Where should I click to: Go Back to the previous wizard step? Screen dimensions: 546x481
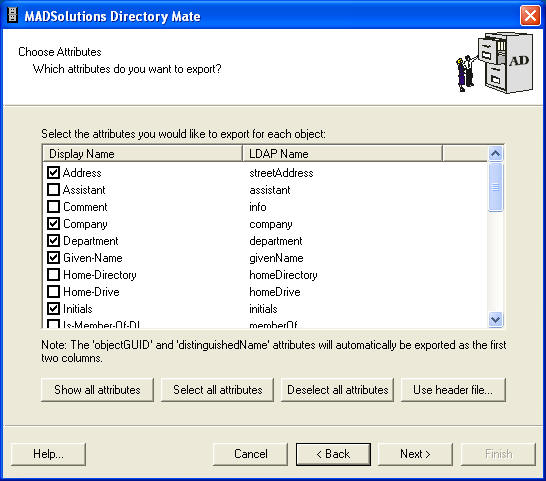pyautogui.click(x=333, y=454)
